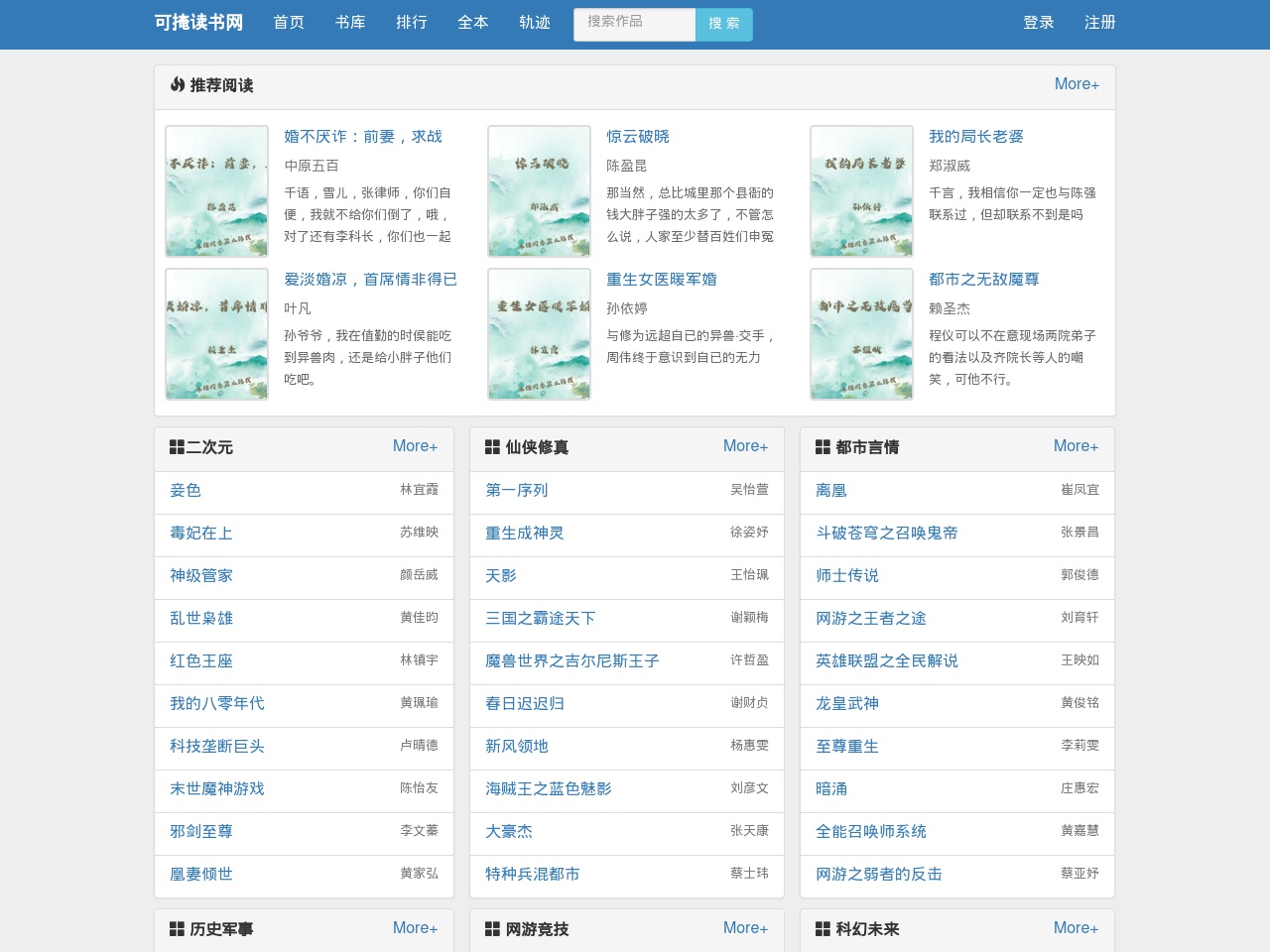Open the 师士传说 book link
The width and height of the screenshot is (1270, 952).
[847, 575]
